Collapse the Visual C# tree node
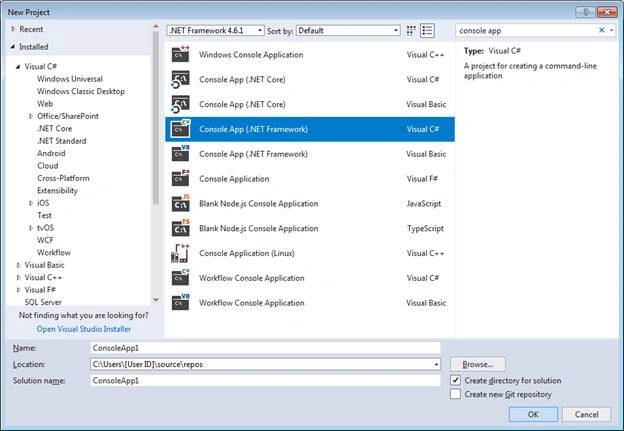Image resolution: width=624 pixels, height=431 pixels. pyautogui.click(x=18, y=66)
